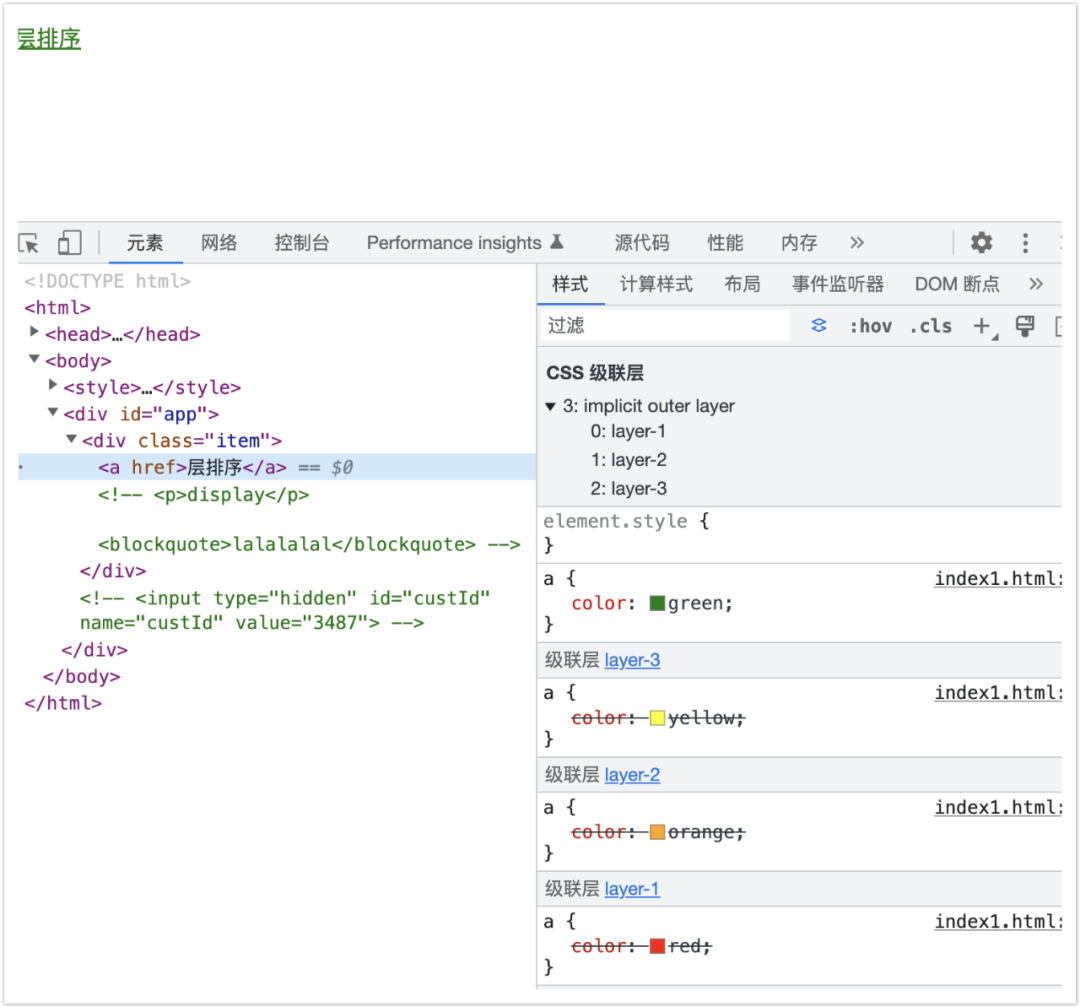This screenshot has height=1007, width=1080.
Task: Open DevTools settings gear
Action: [982, 242]
